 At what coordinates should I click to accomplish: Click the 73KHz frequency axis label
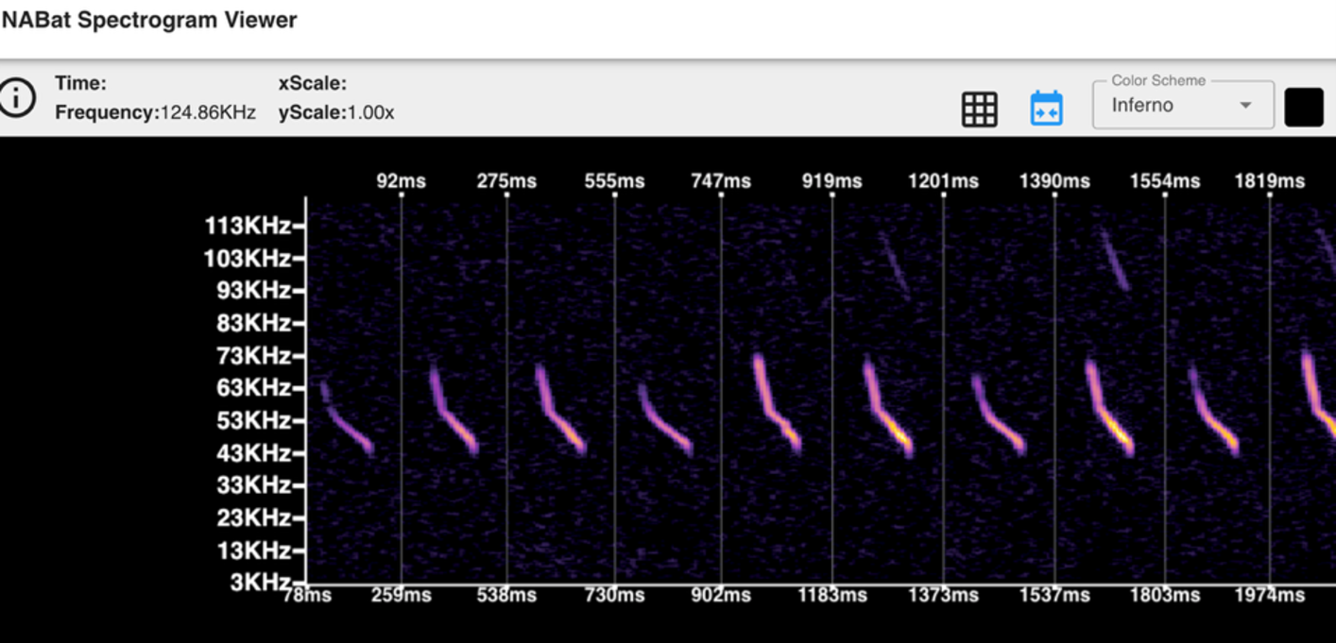coord(254,356)
